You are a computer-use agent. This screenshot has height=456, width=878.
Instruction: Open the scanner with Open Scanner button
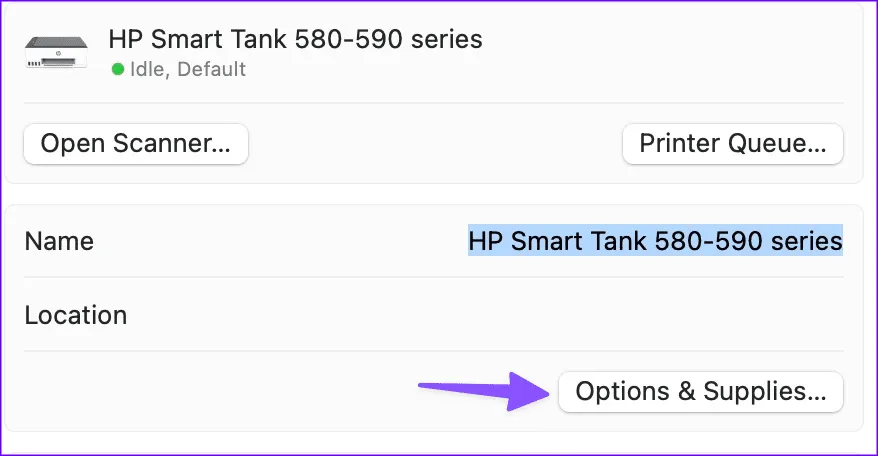[136, 144]
